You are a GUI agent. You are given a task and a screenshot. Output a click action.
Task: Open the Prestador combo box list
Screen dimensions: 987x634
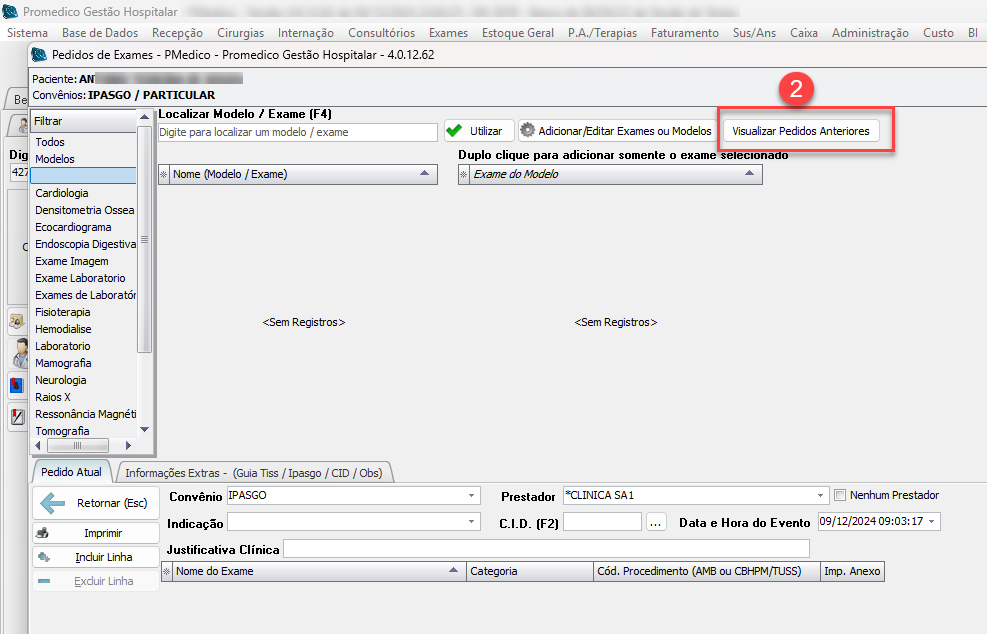tap(821, 495)
